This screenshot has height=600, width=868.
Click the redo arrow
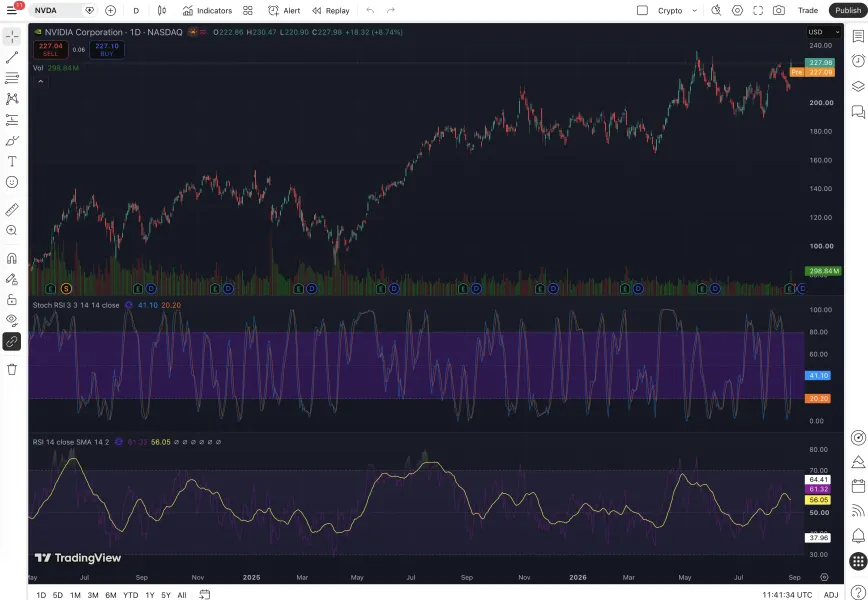391,10
